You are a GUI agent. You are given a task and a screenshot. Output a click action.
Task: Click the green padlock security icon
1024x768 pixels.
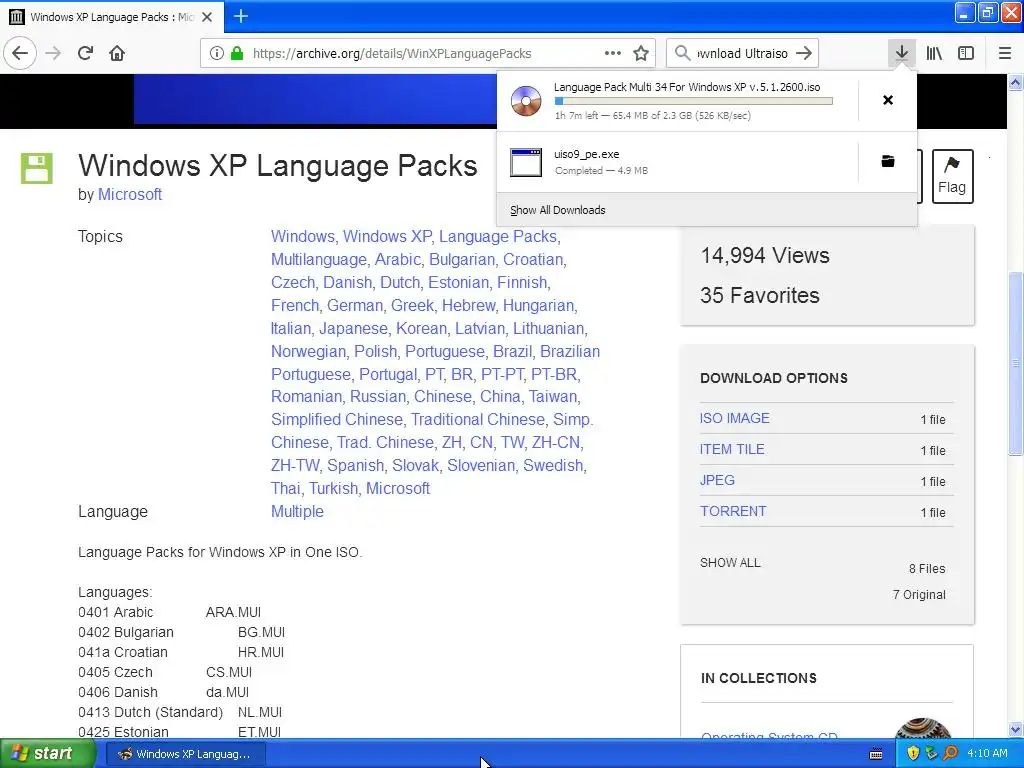coord(237,54)
